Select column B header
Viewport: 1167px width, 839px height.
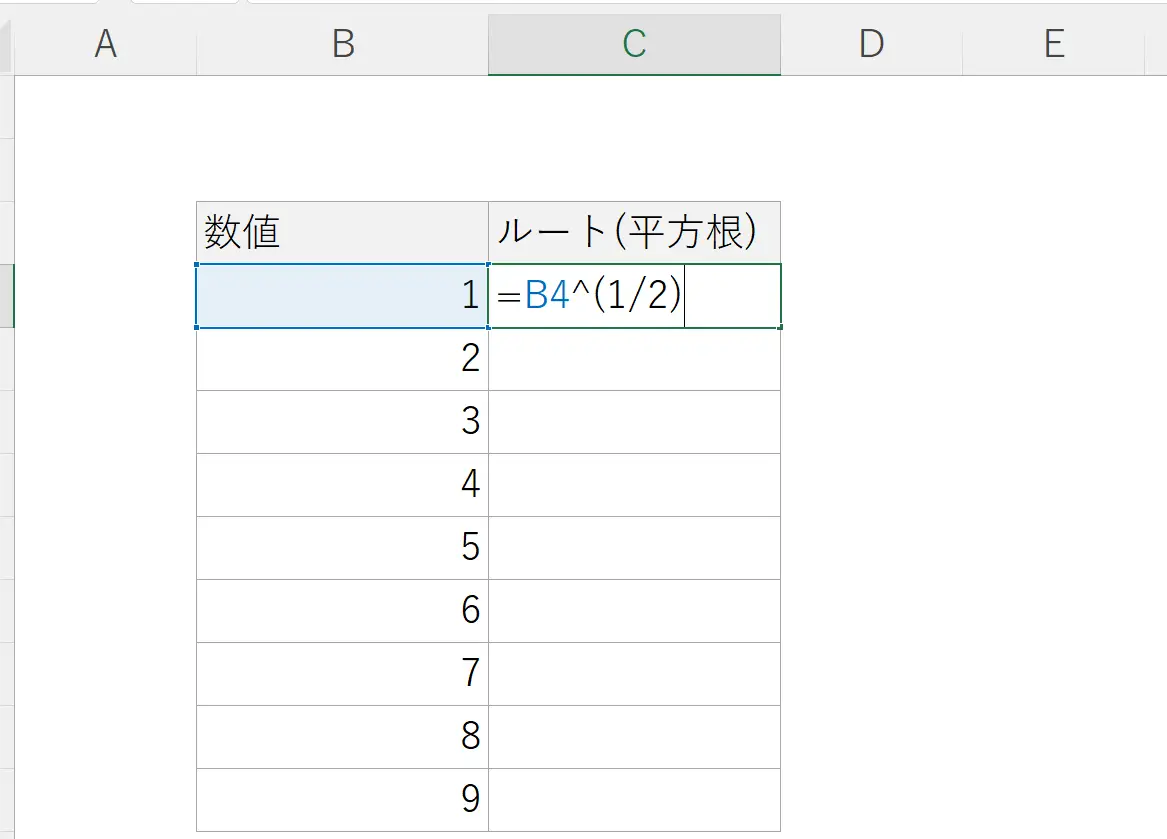[343, 45]
